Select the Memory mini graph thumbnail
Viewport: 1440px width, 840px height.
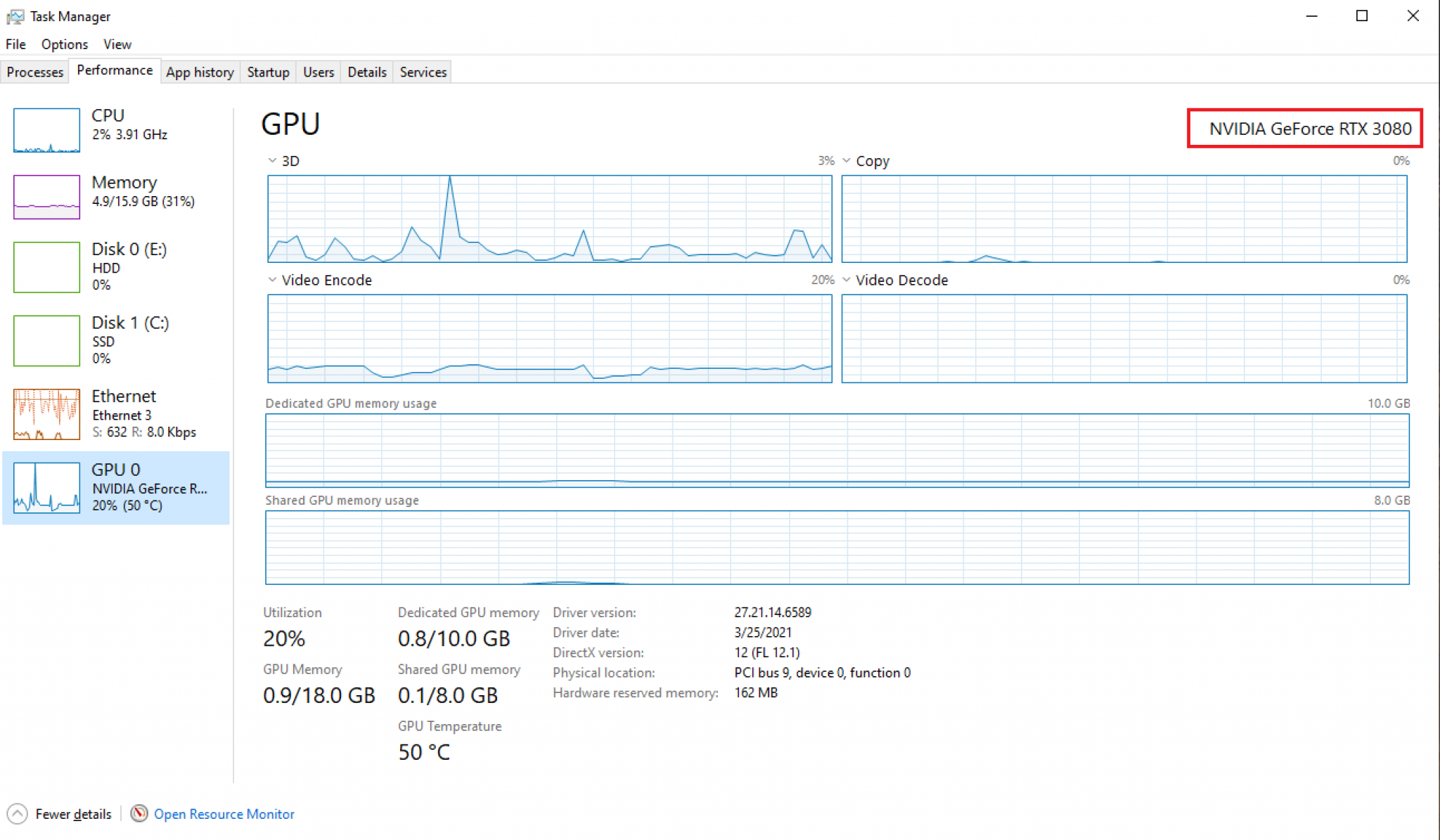tap(46, 197)
